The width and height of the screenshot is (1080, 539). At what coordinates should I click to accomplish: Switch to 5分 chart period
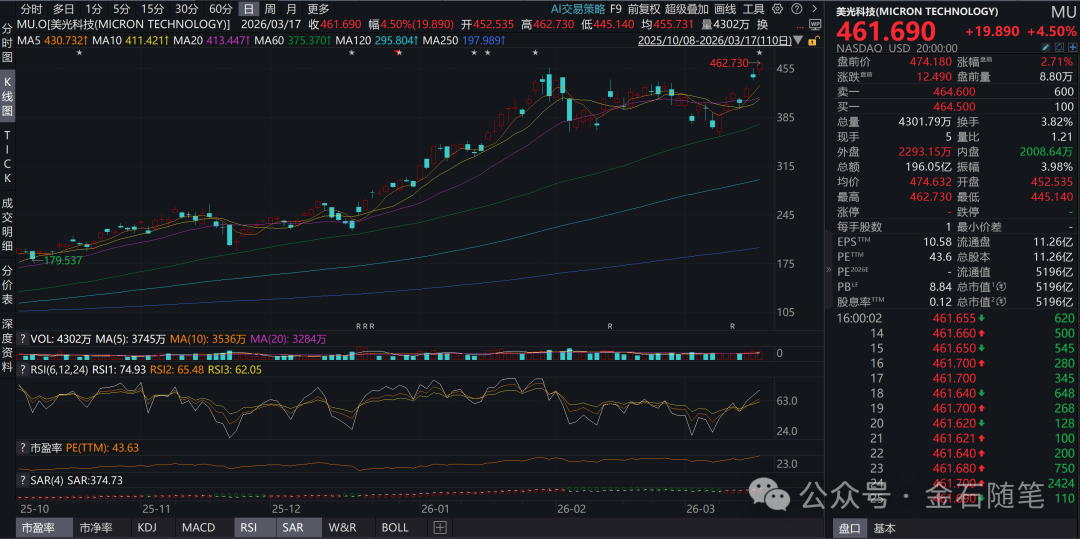click(121, 9)
